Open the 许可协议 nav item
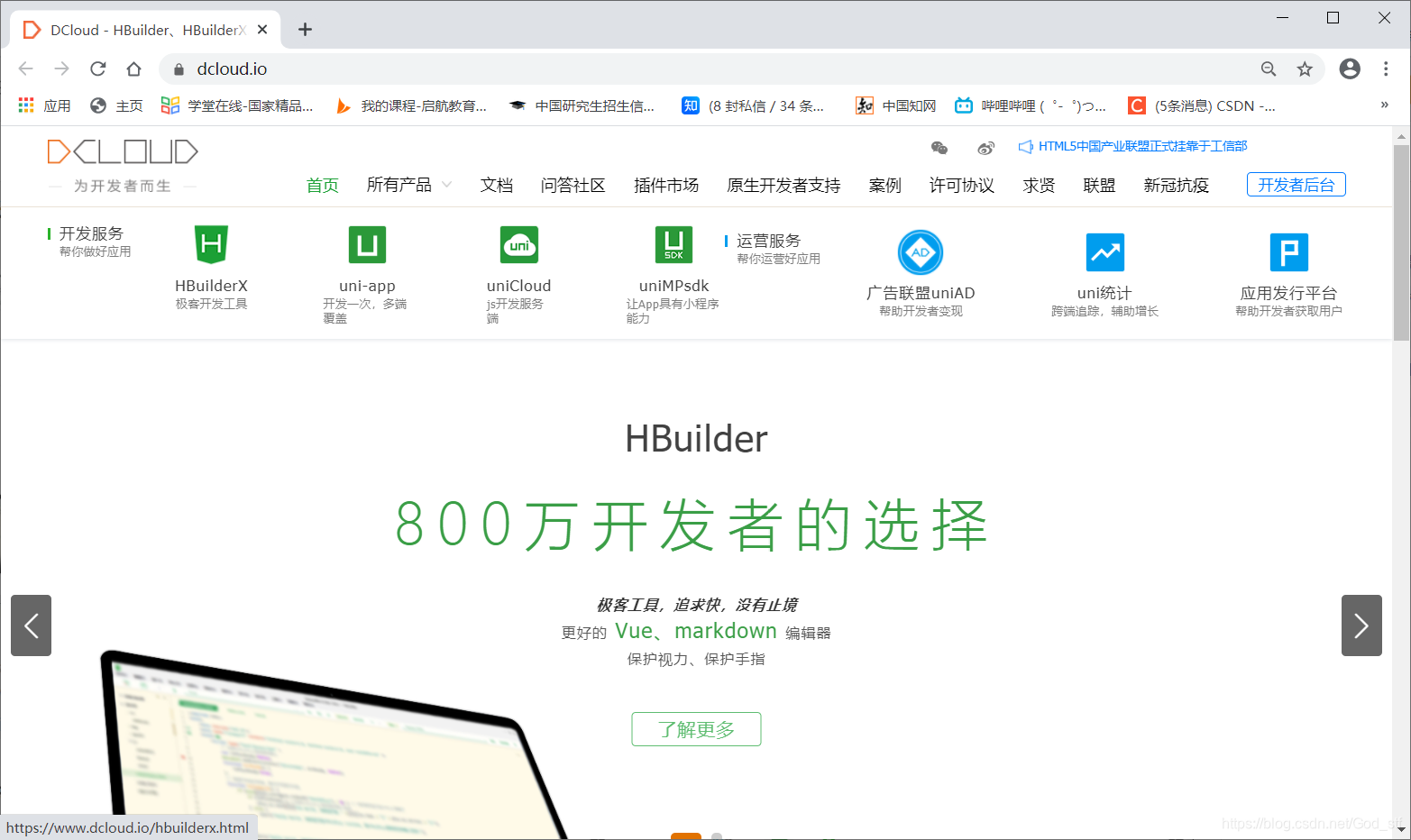The image size is (1411, 840). pos(962,185)
